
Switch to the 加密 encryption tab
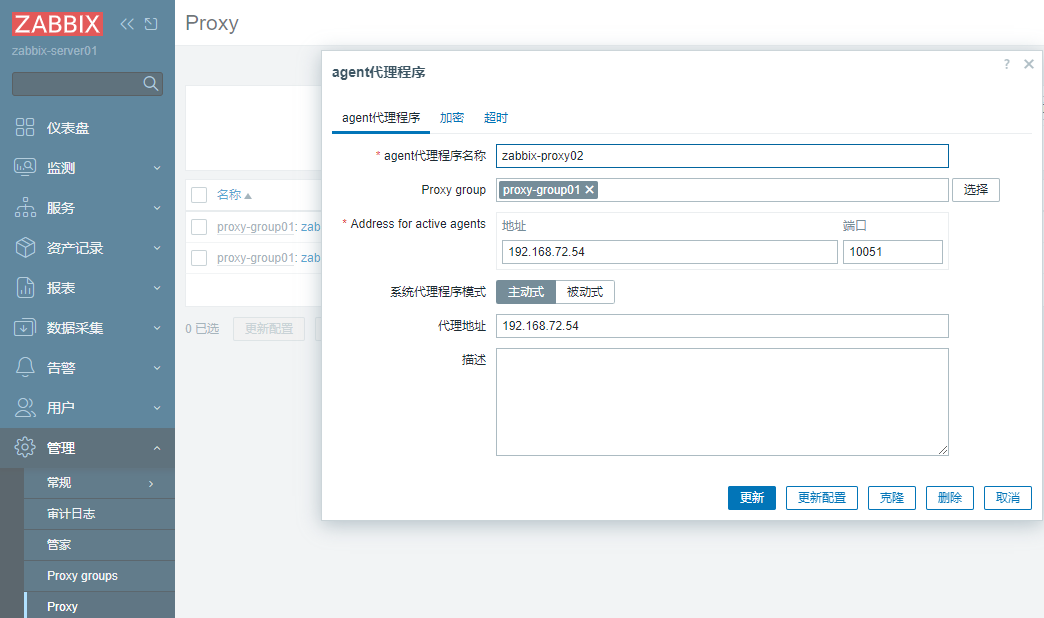coord(452,117)
